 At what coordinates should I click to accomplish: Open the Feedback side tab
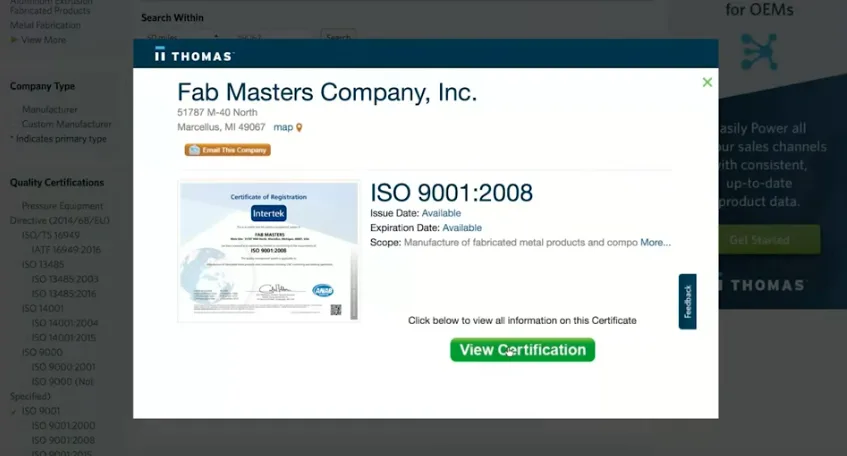pos(687,301)
